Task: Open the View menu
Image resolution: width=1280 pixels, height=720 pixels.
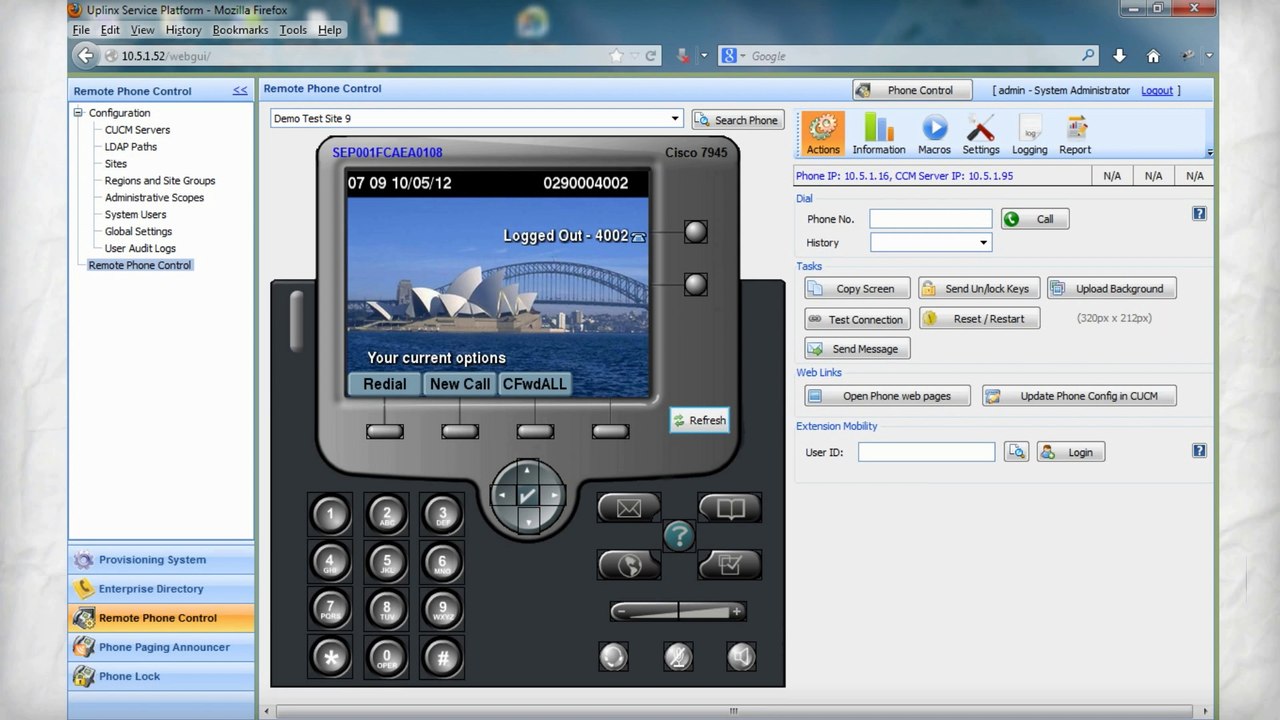Action: (x=142, y=30)
